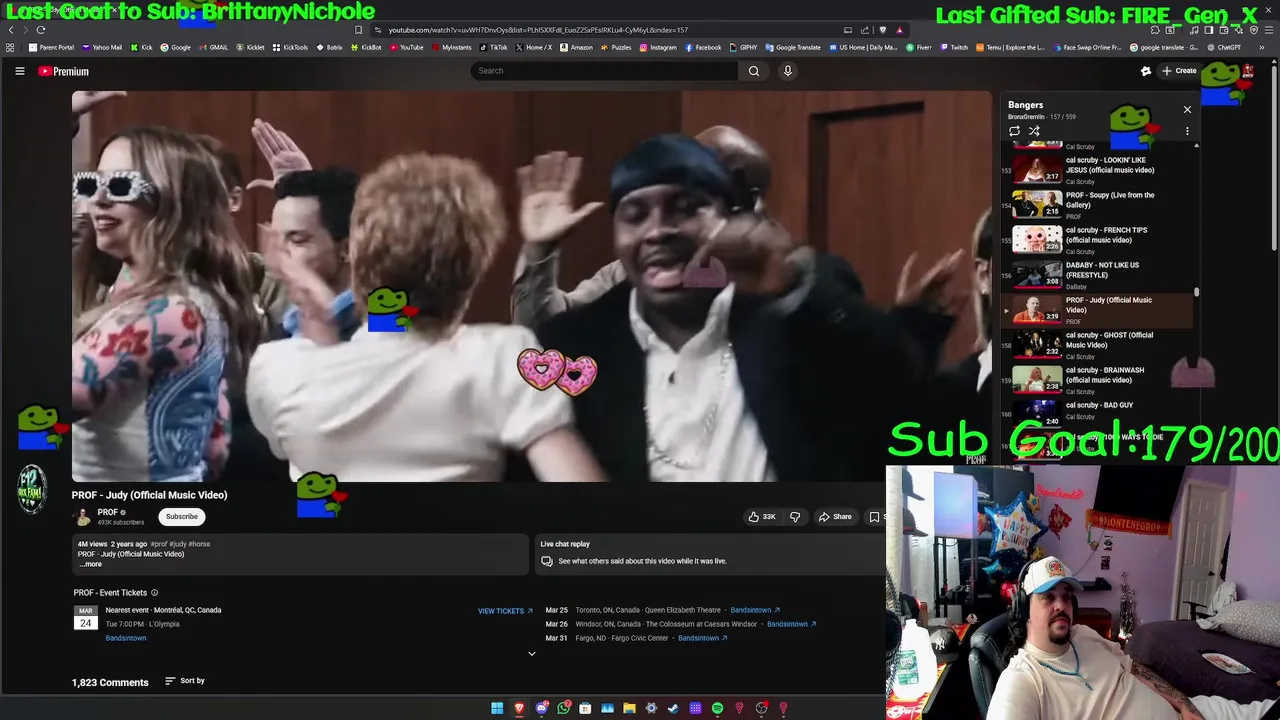Go to YouTube Premium home logo

click(64, 71)
